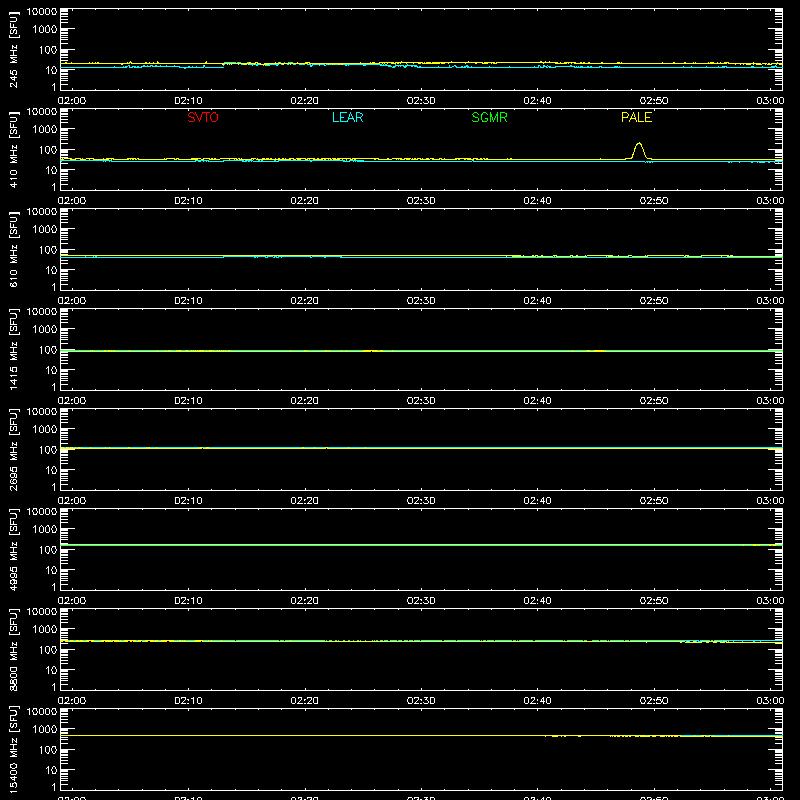Click the 2695 MHz [SFU] axis title
The image size is (800, 800).
click(x=13, y=449)
